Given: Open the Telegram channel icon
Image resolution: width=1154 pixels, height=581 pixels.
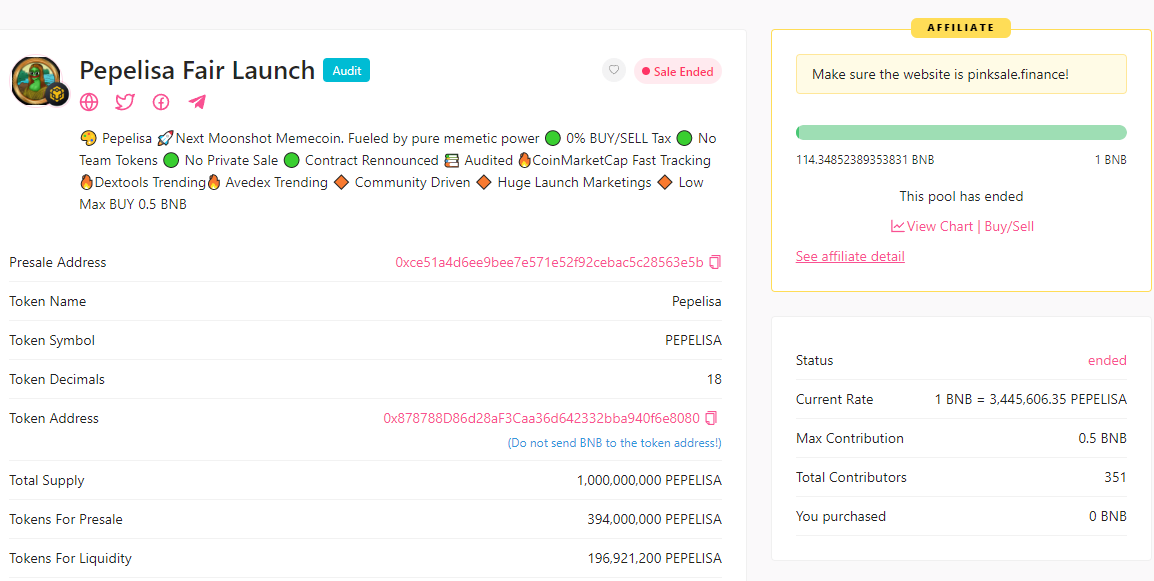Looking at the screenshot, I should coord(197,102).
